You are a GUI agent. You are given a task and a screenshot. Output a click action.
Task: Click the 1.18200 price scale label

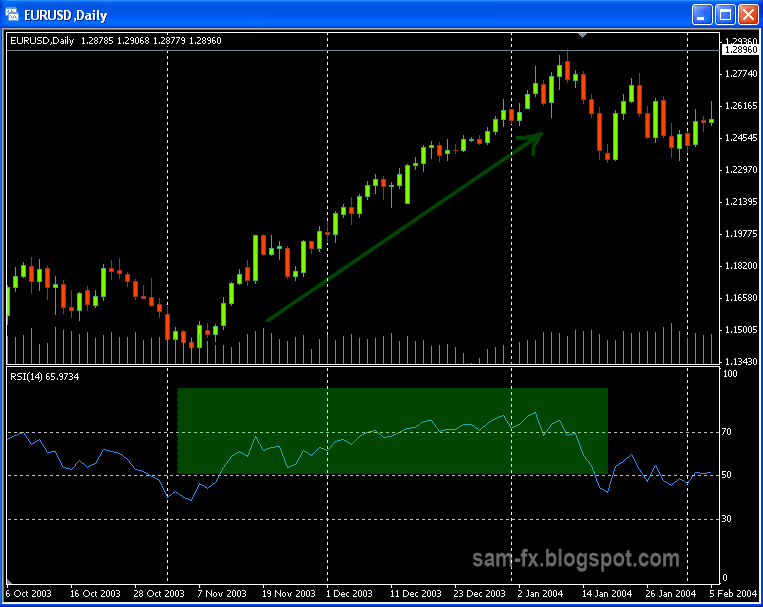click(741, 266)
